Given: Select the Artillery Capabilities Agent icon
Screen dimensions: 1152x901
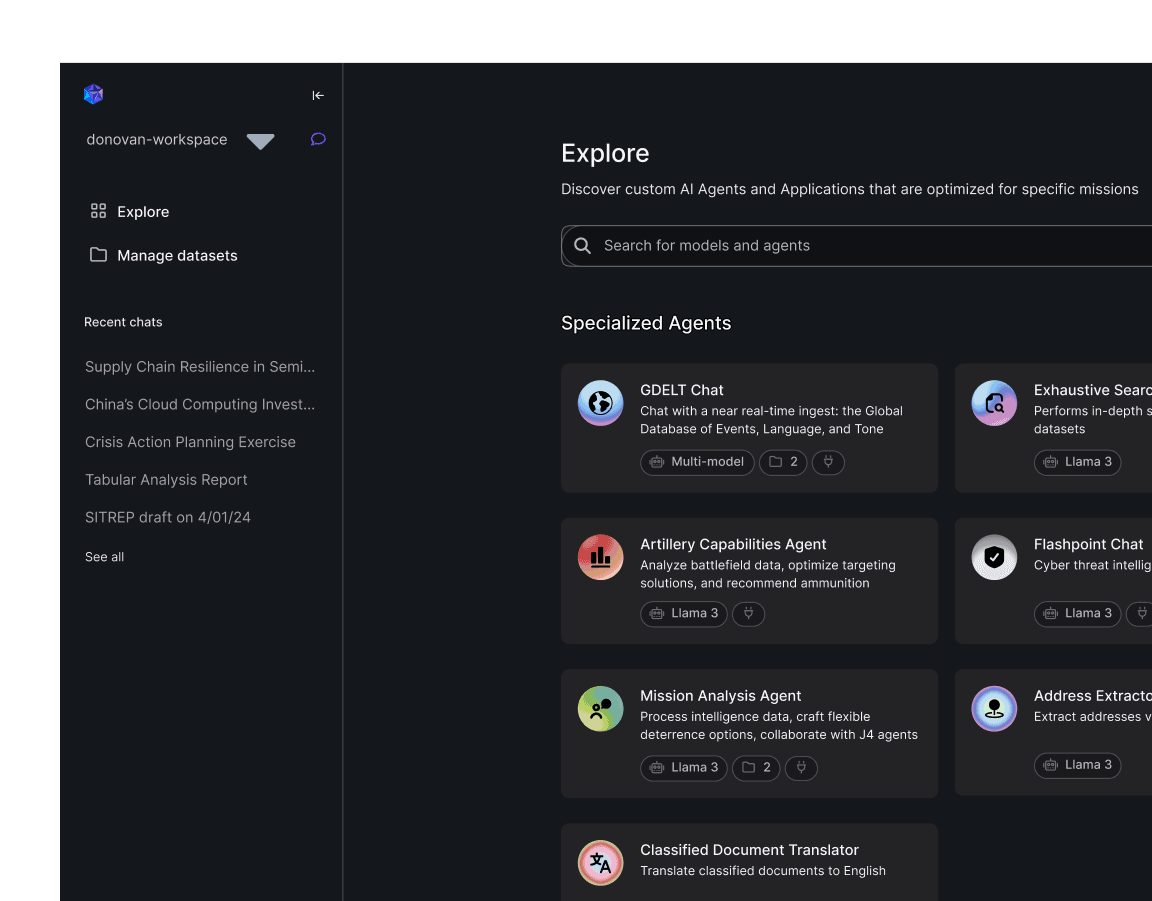Looking at the screenshot, I should click(600, 557).
